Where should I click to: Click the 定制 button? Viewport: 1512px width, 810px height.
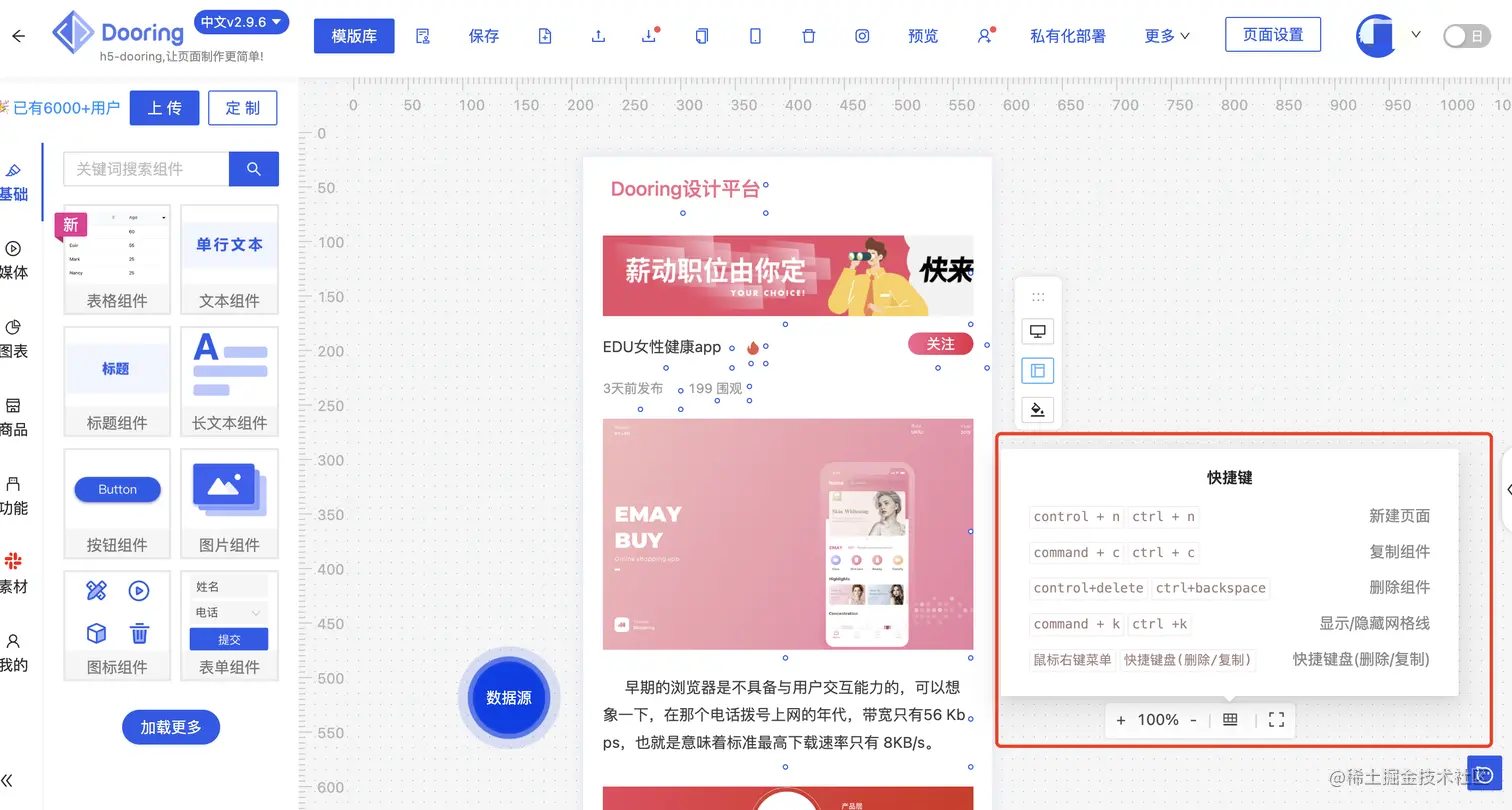[x=243, y=108]
